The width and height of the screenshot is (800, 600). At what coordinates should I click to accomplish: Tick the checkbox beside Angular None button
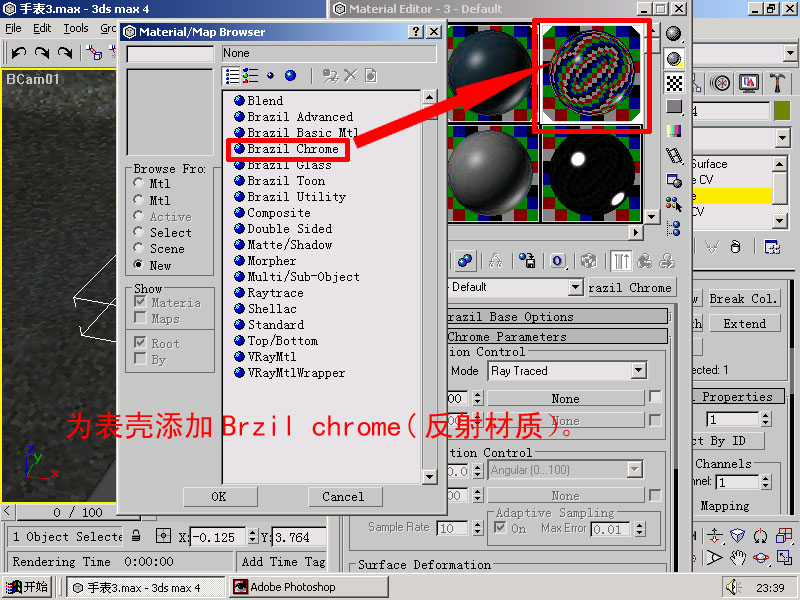pos(655,494)
